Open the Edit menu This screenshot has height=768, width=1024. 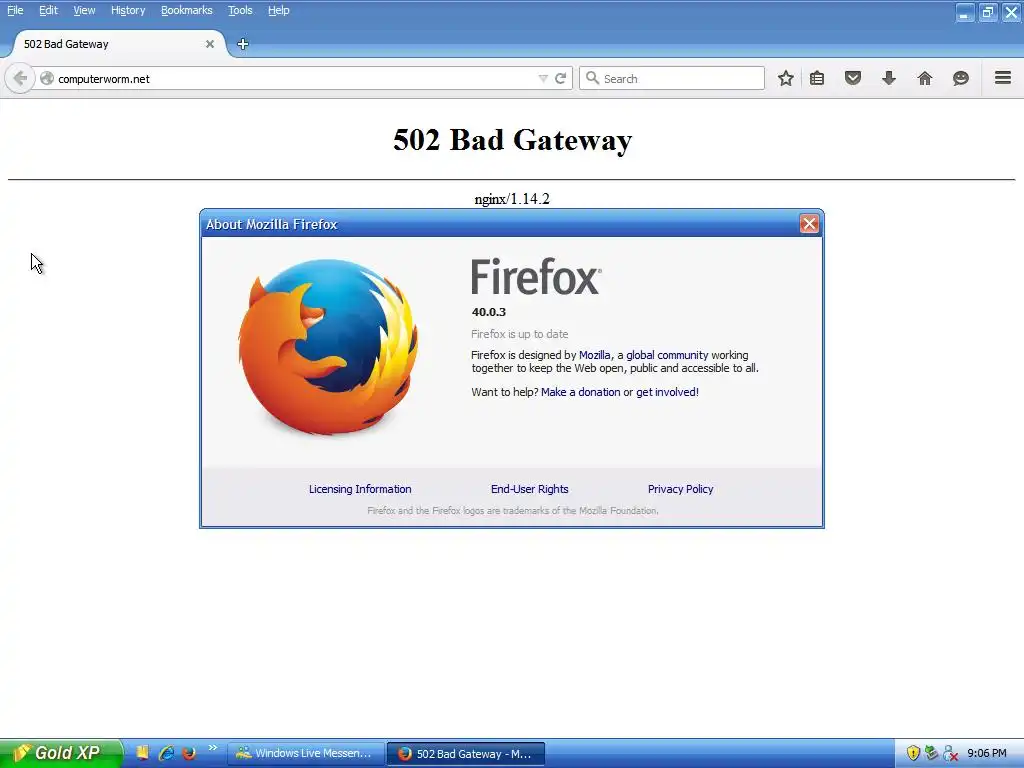[48, 10]
